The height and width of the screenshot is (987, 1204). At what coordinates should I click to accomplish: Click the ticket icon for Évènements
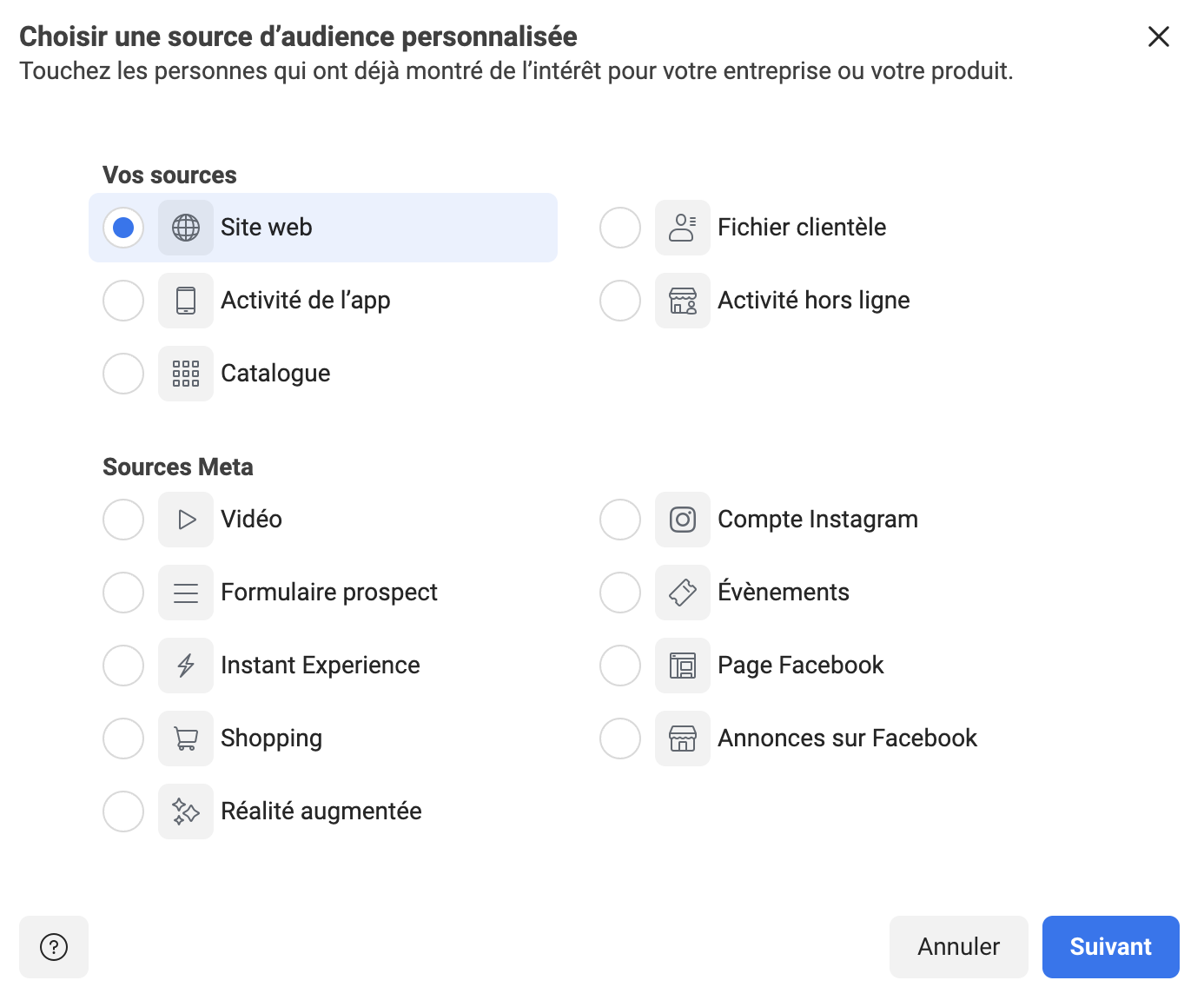683,593
